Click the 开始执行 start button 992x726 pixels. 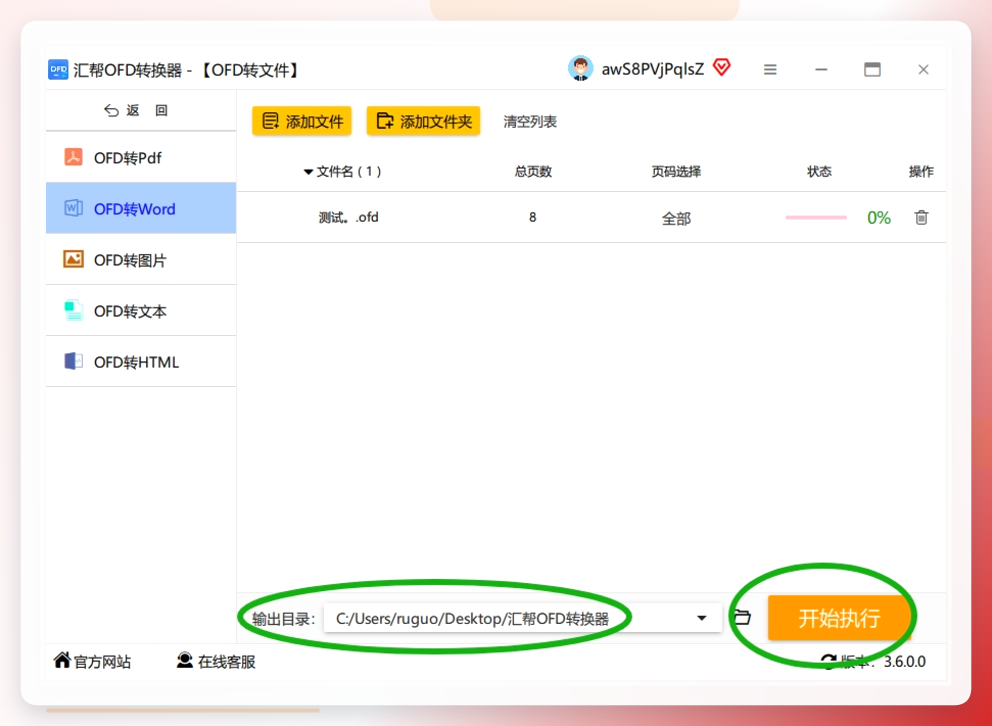(840, 618)
